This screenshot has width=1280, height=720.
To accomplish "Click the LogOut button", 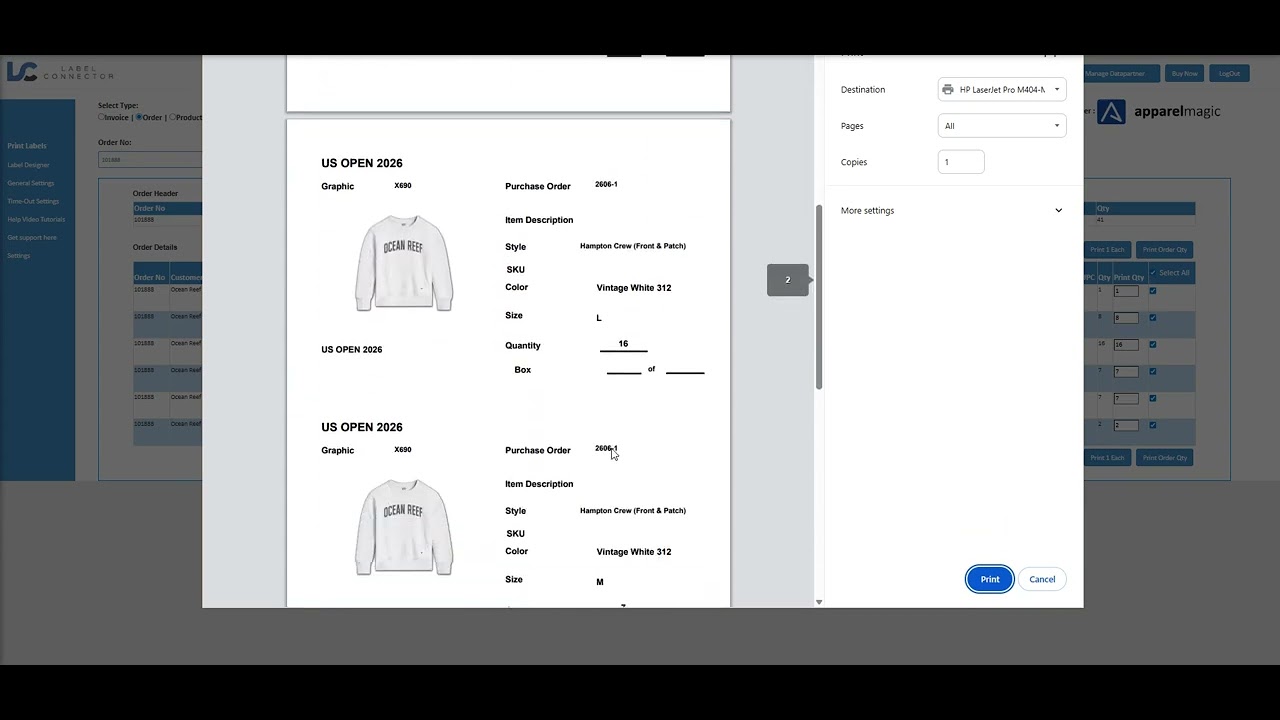I will pyautogui.click(x=1229, y=73).
